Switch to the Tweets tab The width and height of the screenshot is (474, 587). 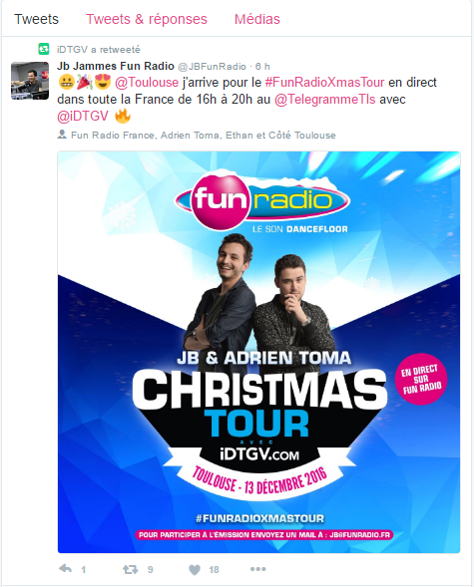pos(36,19)
